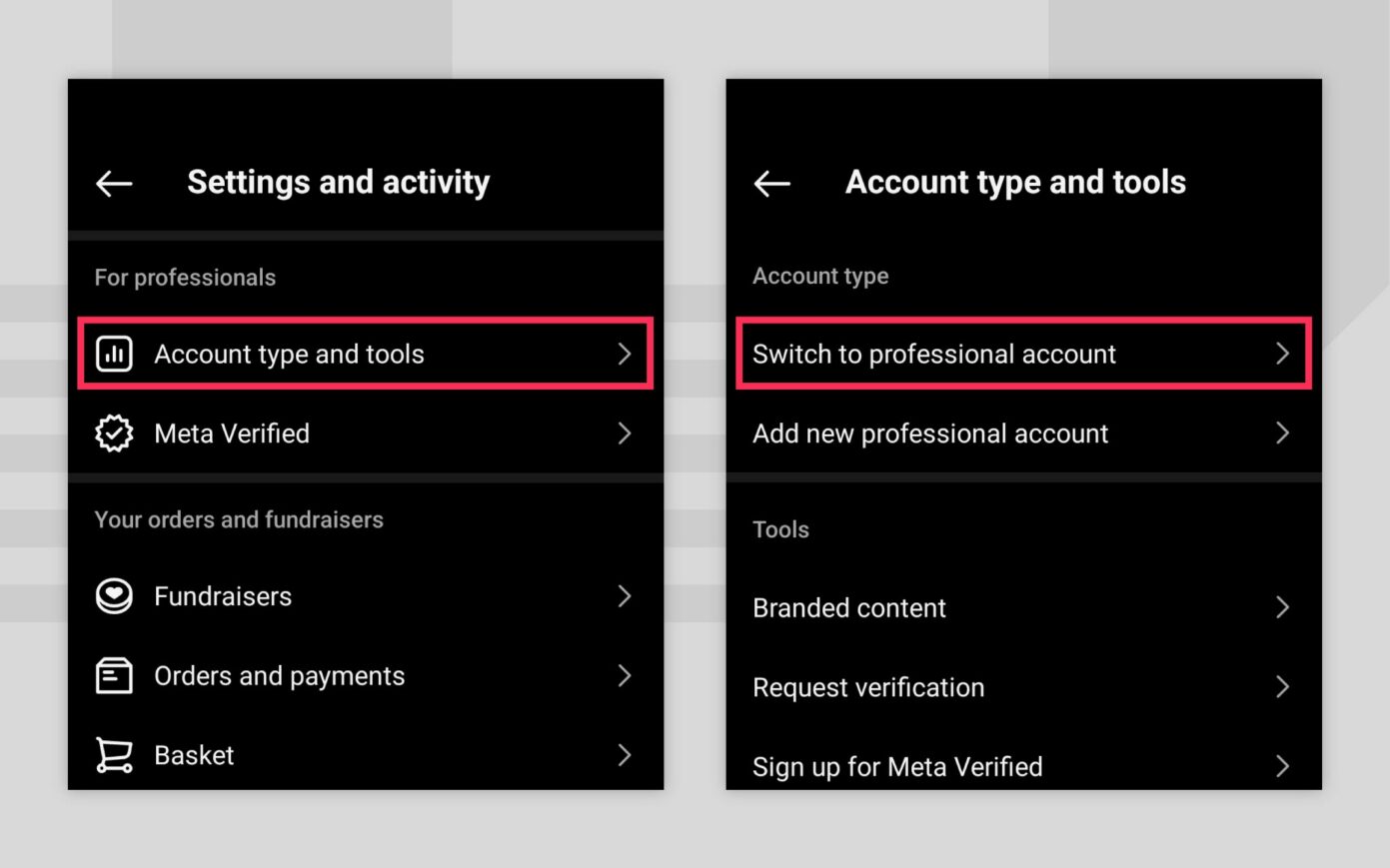The image size is (1390, 868).
Task: Select Request verification option
Action: pos(868,687)
